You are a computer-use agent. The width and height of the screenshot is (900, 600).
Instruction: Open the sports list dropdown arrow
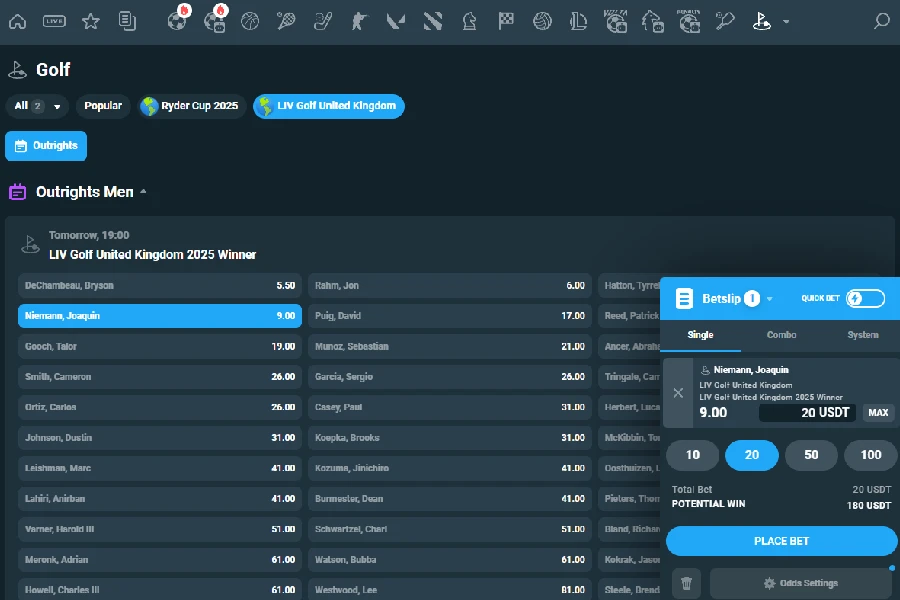(786, 21)
